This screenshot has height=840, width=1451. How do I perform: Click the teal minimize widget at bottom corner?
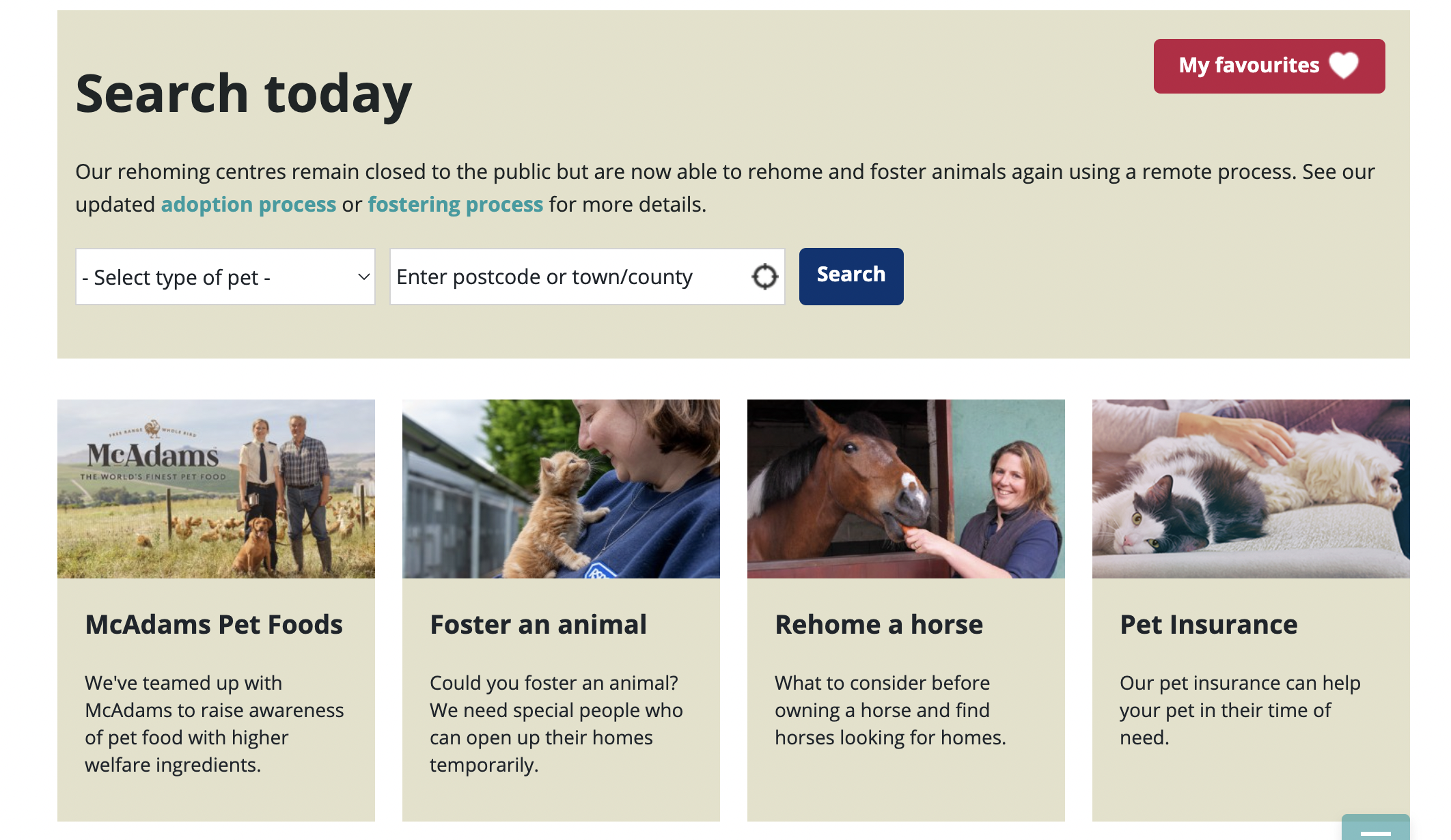click(1375, 828)
